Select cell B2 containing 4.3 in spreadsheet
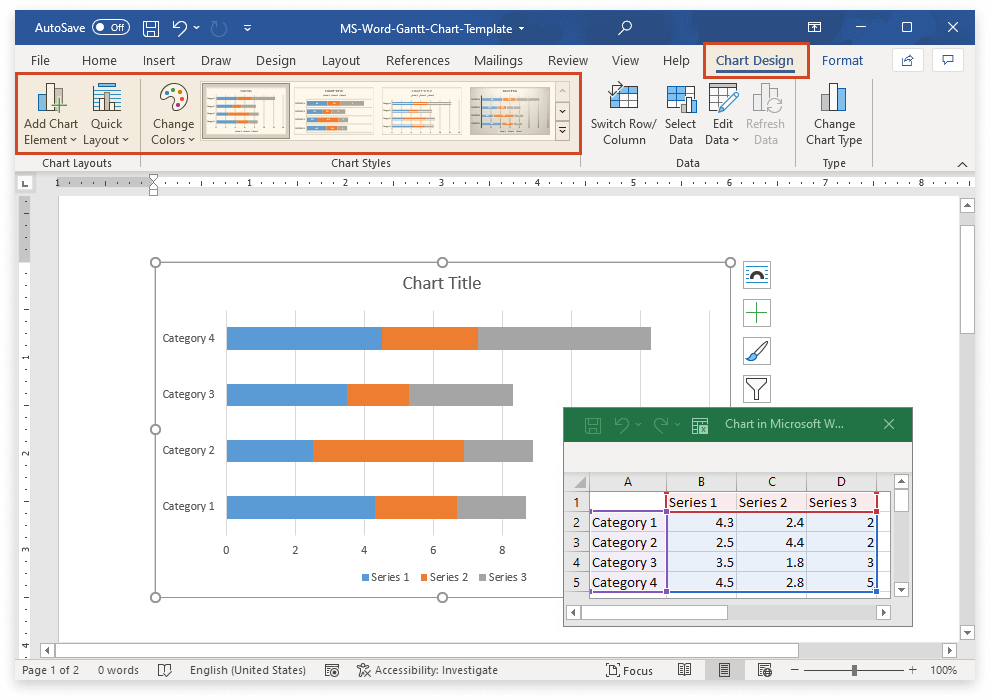Screen dimensions: 990x700 (701, 522)
